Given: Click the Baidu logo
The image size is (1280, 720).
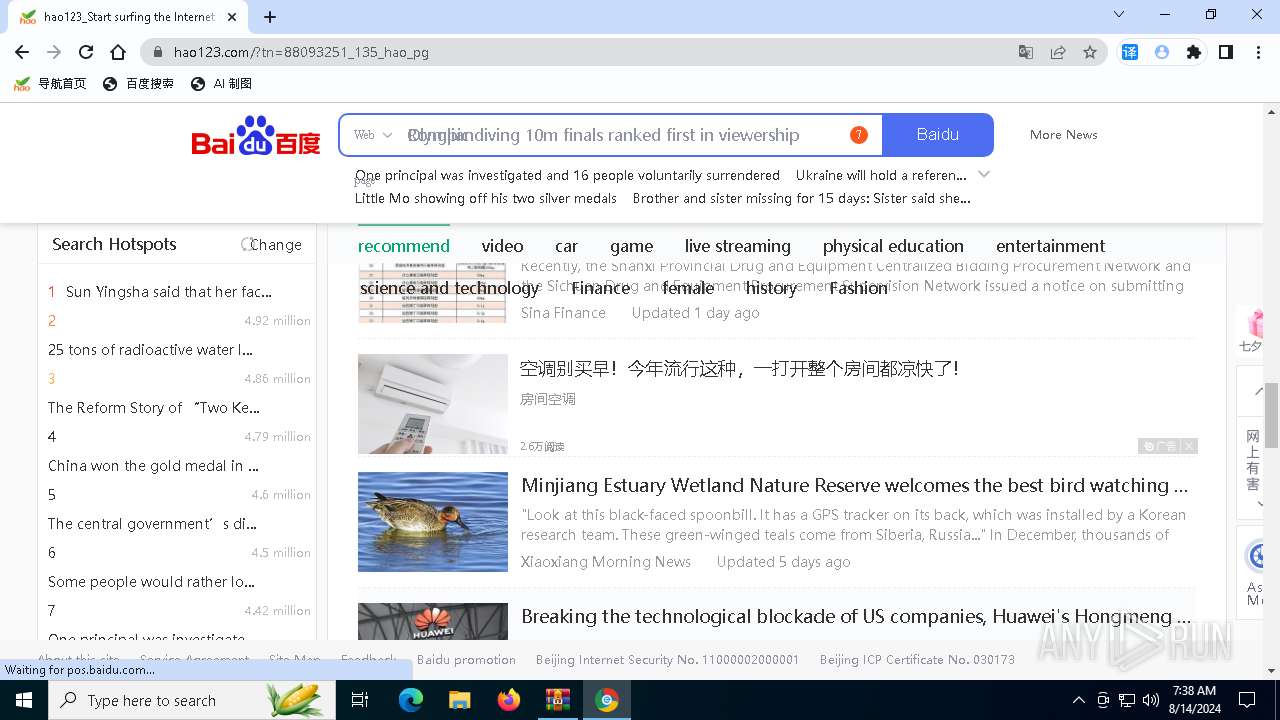Looking at the screenshot, I should coord(256,135).
